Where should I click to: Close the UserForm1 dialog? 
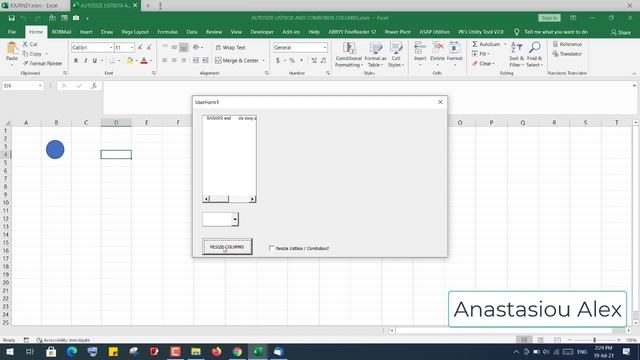click(440, 102)
